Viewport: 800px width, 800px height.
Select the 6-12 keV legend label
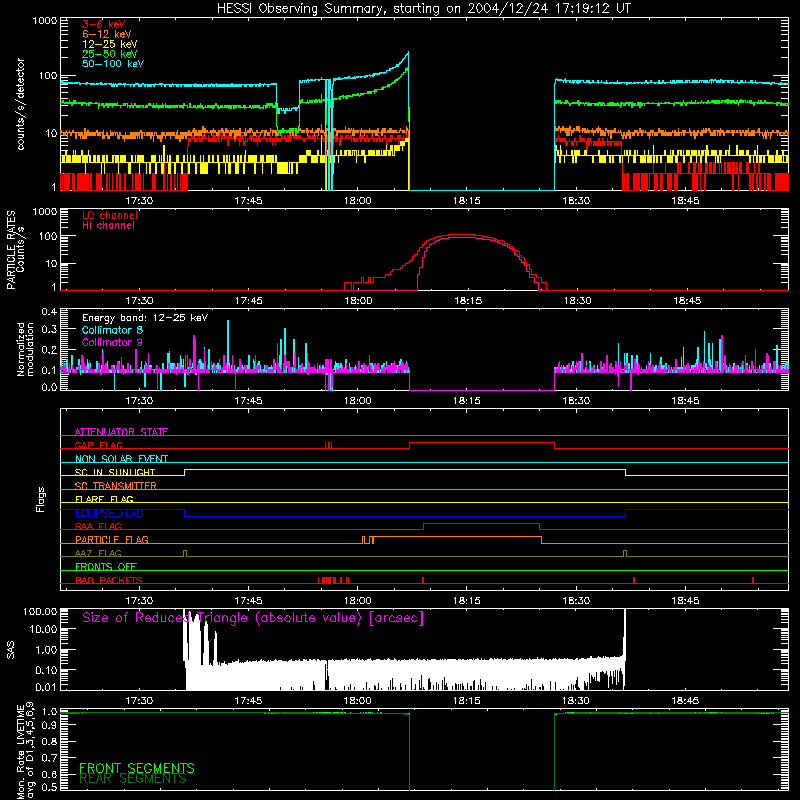(107, 34)
